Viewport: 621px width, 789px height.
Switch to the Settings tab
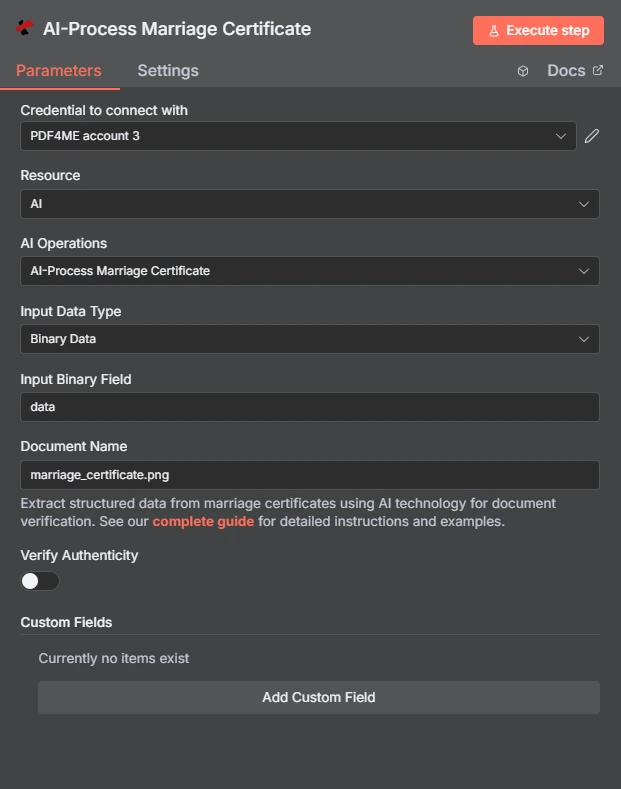pos(168,70)
